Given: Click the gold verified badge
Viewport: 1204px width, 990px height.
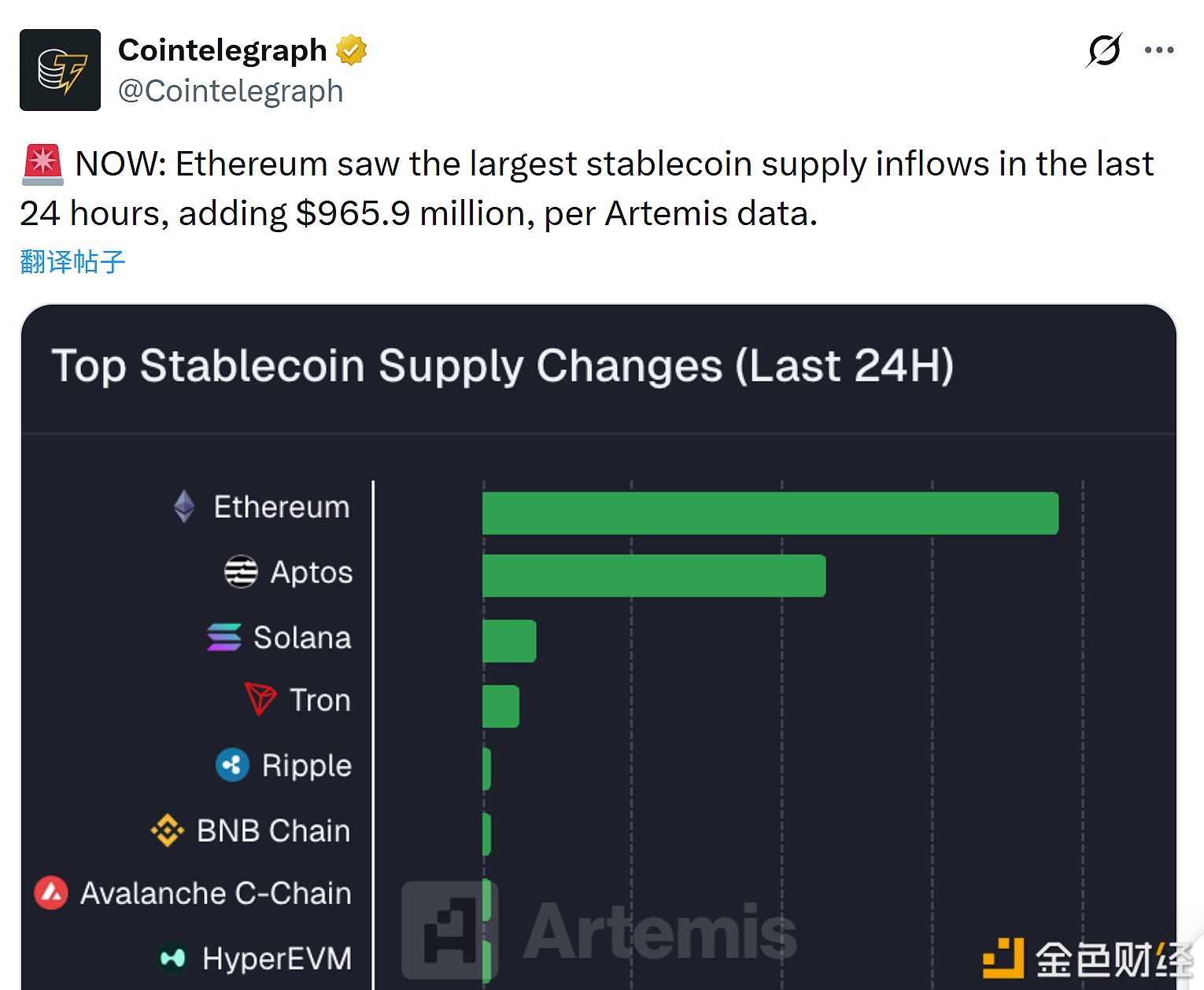Looking at the screenshot, I should click(x=351, y=50).
